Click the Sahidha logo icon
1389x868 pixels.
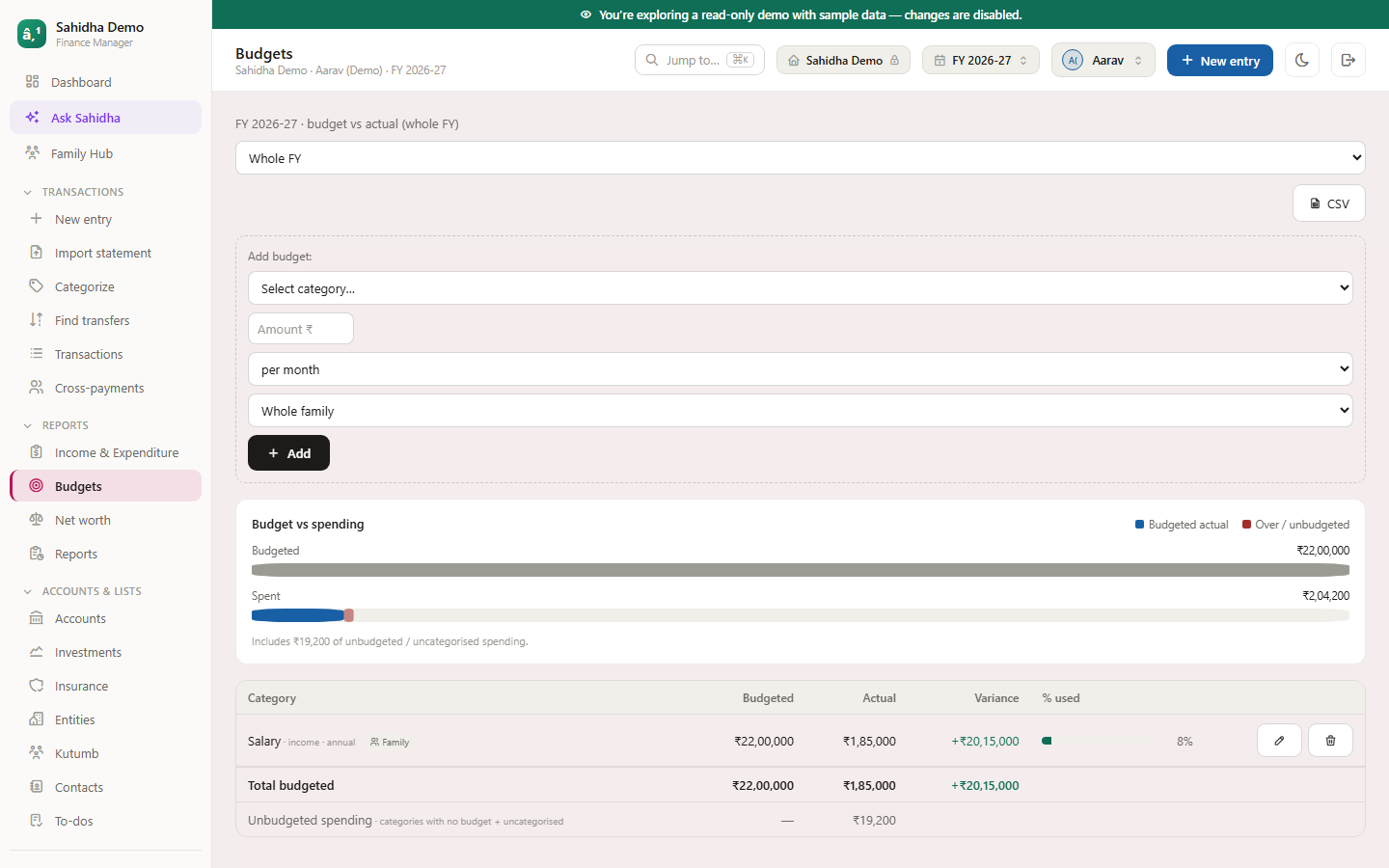coord(32,34)
